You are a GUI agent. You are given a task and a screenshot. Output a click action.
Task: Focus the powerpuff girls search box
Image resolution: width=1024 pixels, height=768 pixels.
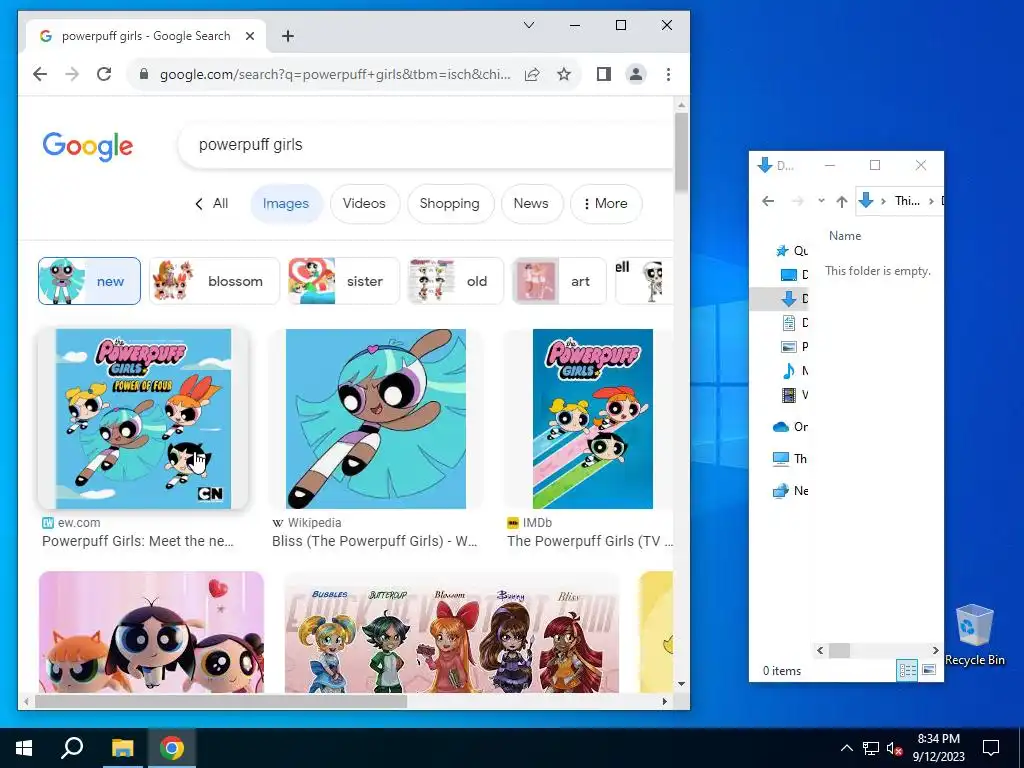pos(424,144)
